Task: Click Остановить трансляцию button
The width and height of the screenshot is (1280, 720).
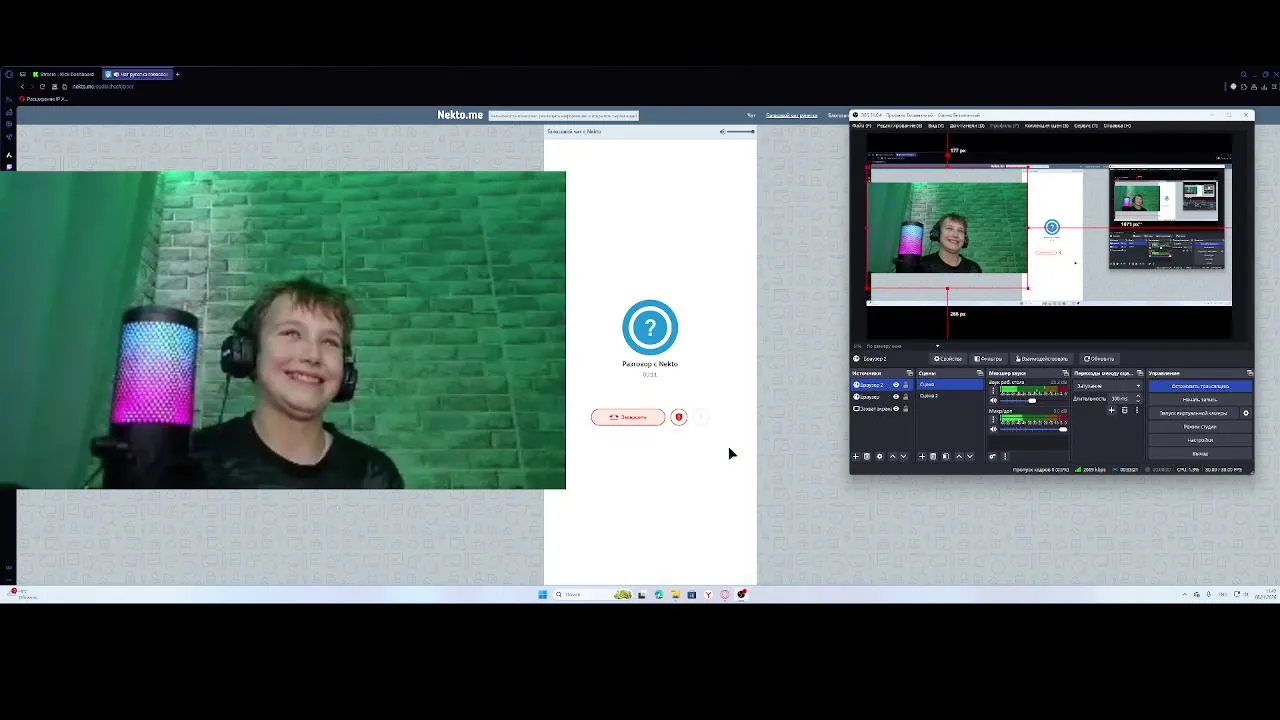Action: 1200,386
